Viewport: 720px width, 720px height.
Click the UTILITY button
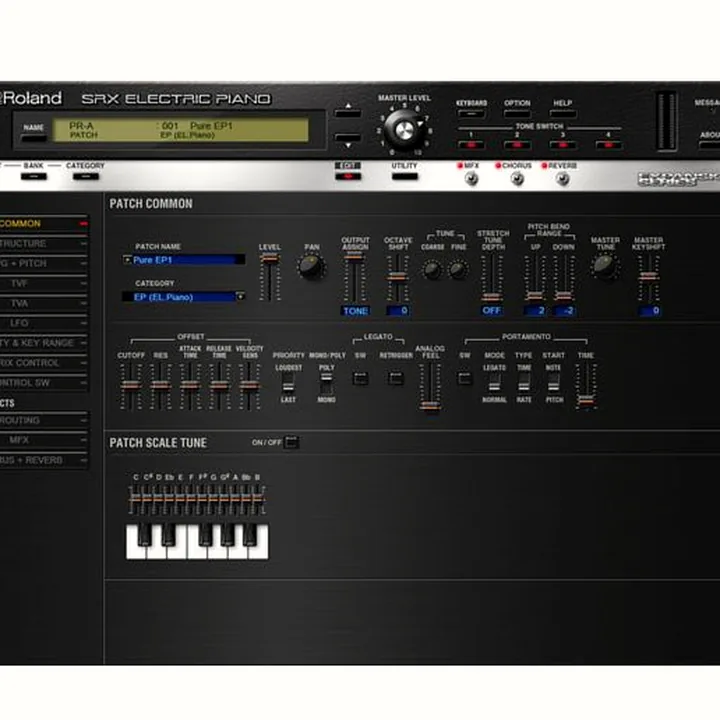pyautogui.click(x=405, y=176)
